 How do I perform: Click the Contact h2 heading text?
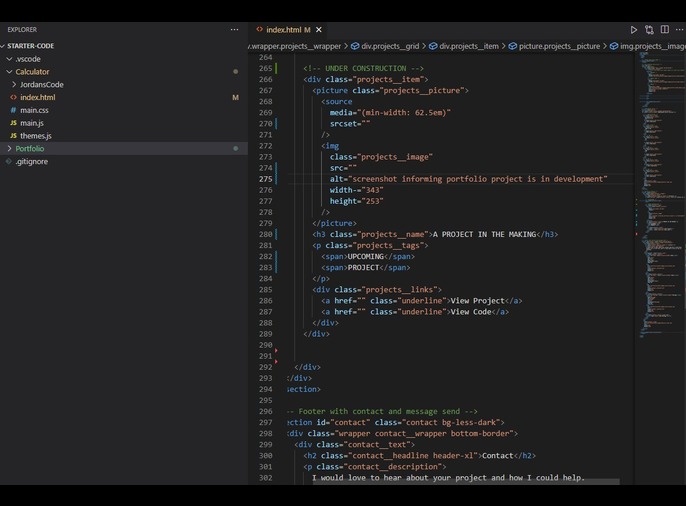[x=497, y=456]
